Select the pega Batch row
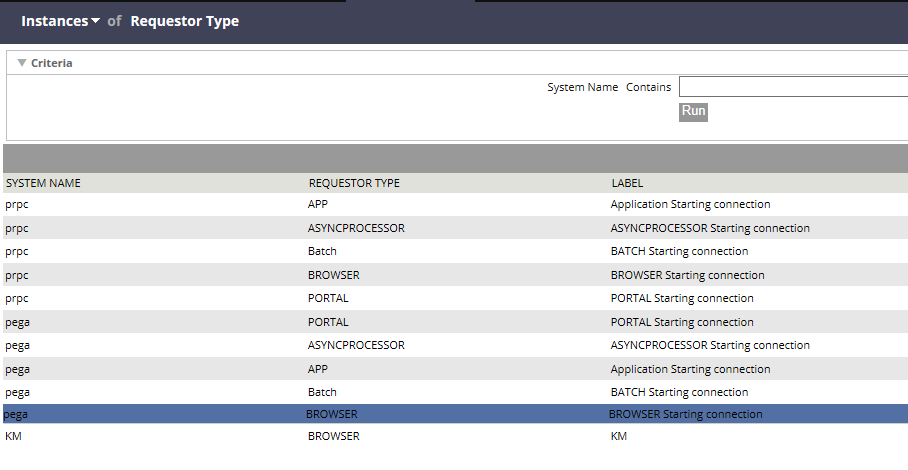908x470 pixels. click(x=455, y=392)
